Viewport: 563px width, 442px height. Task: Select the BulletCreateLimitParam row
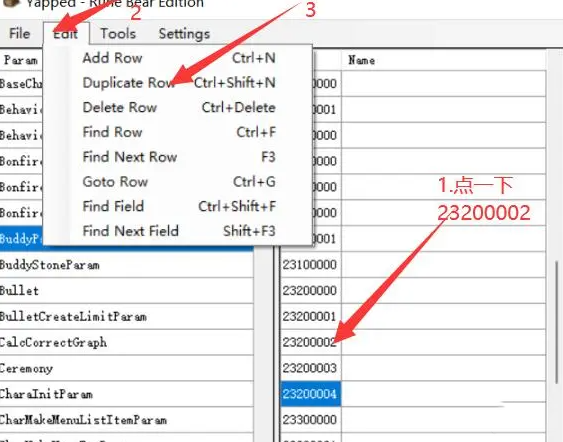126,317
